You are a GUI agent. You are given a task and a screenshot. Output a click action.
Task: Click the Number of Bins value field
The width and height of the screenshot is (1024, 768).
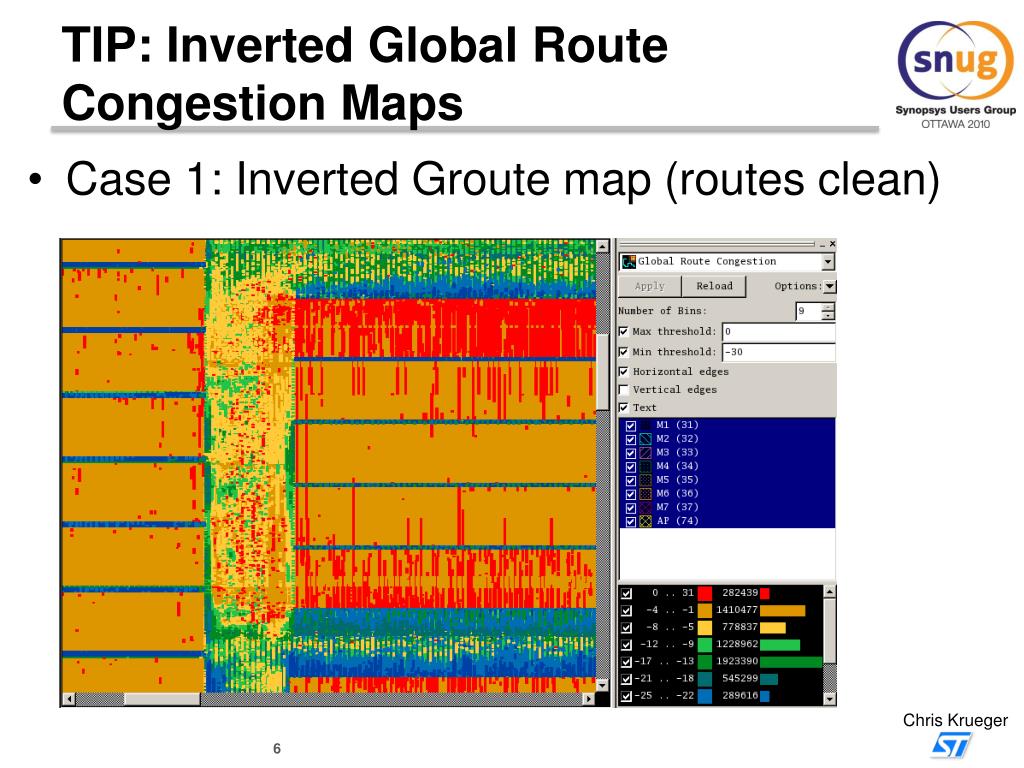pos(808,311)
